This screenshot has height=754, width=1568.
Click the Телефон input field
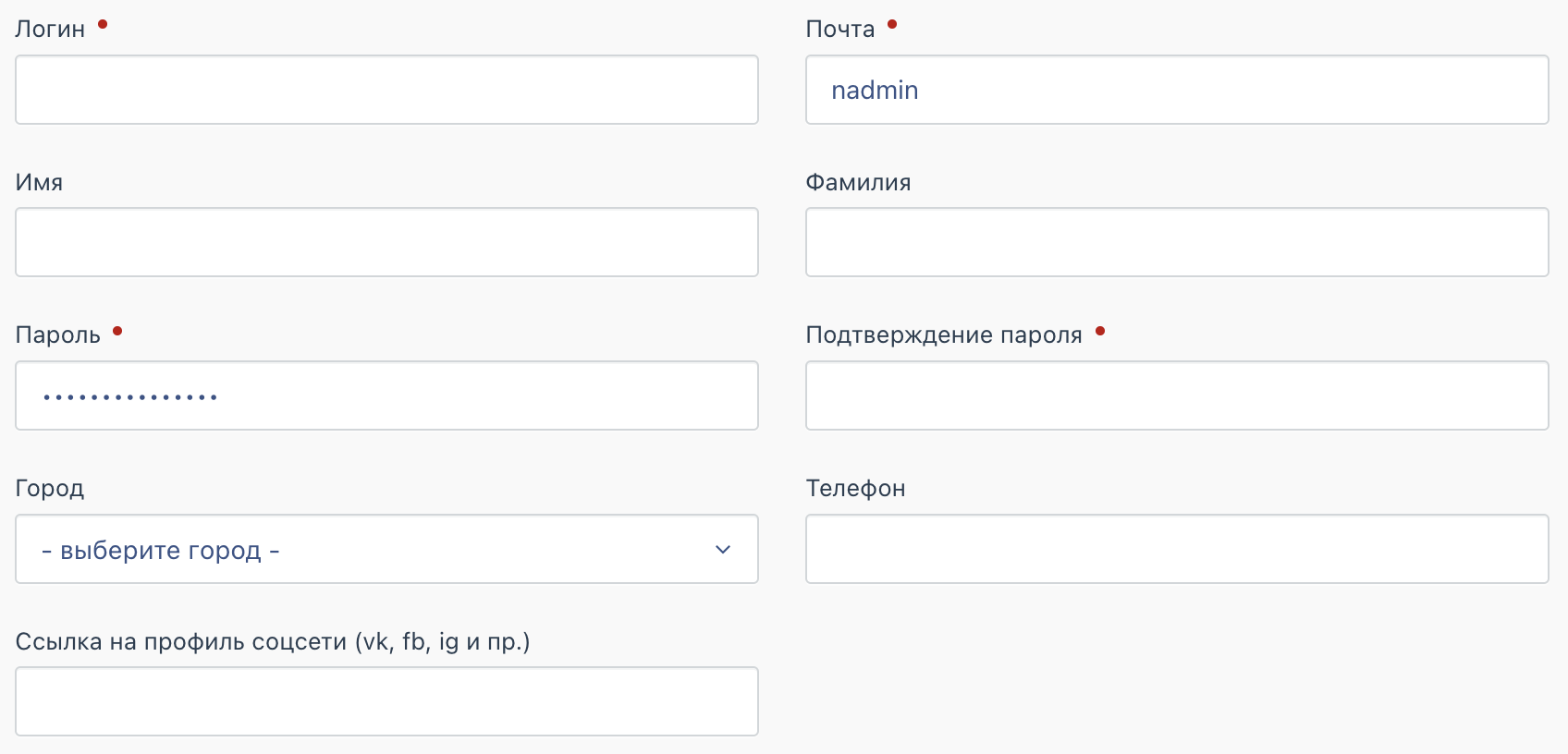[1177, 549]
